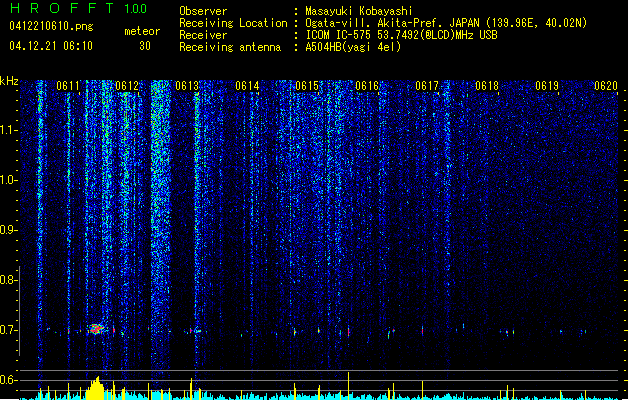This screenshot has height=400, width=629.
Task: Click the 0.7 kHz axis label
Action: [x=8, y=330]
